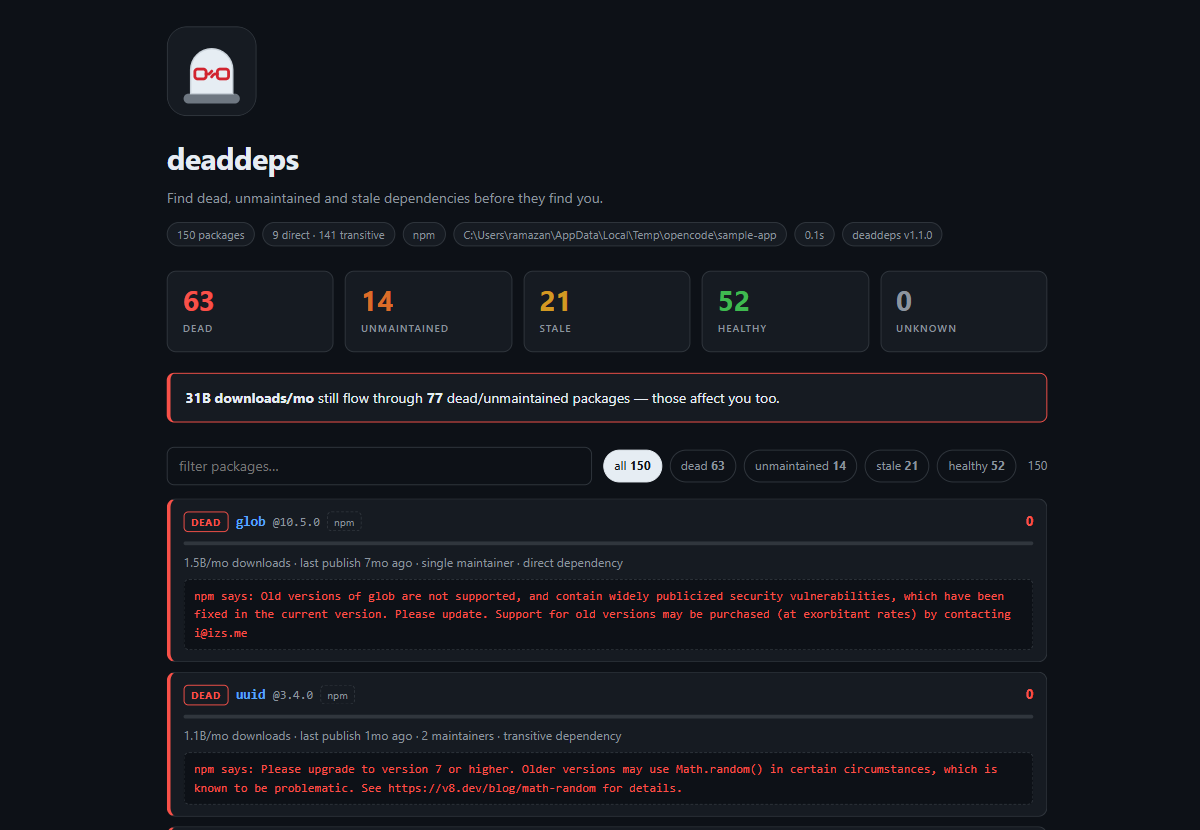Click the 150 result count label
Screen dimensions: 1200x830
point(1038,466)
